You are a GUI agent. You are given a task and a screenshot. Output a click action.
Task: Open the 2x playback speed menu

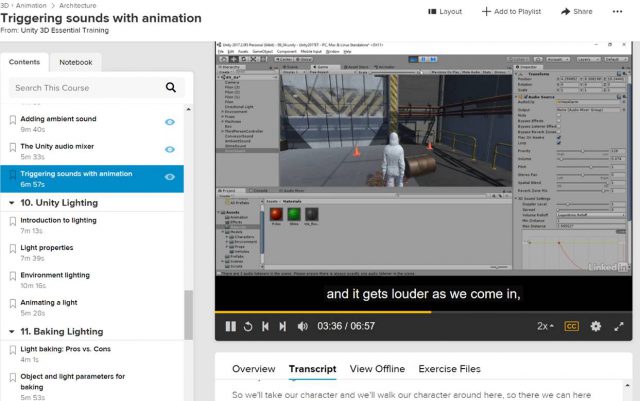point(545,326)
